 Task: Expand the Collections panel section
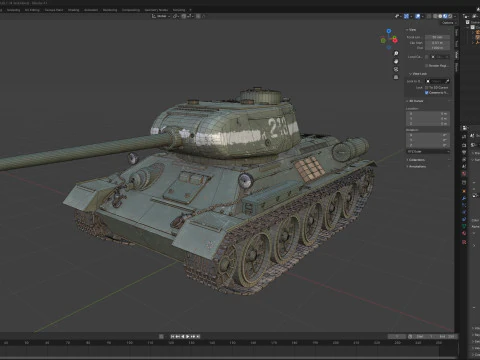pos(415,160)
